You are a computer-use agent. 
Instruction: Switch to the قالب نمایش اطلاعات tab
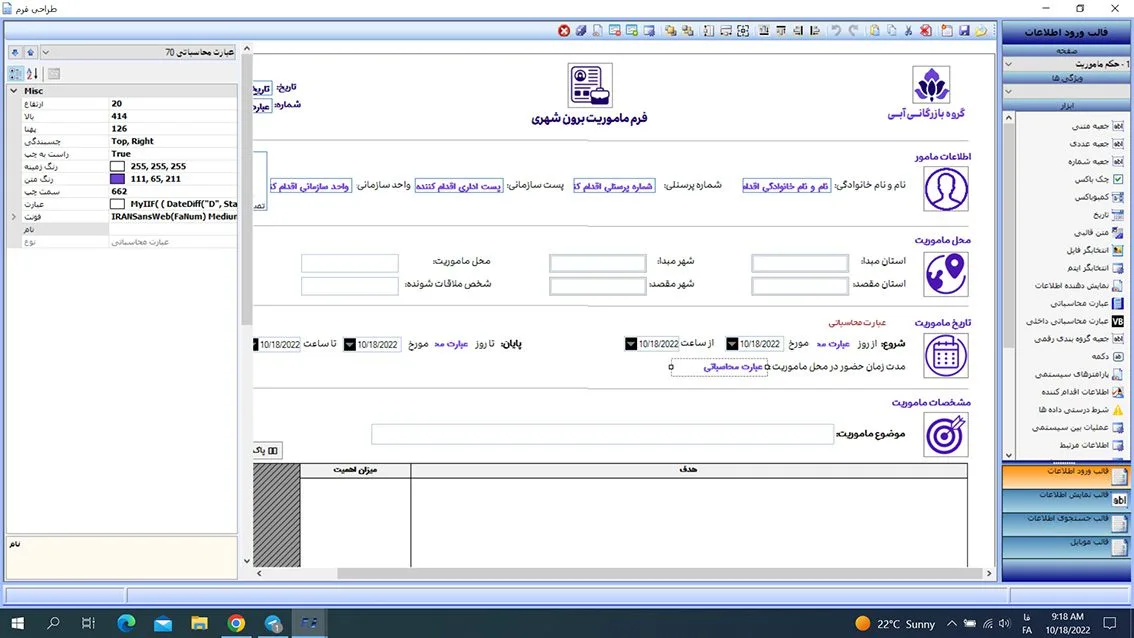[1067, 496]
